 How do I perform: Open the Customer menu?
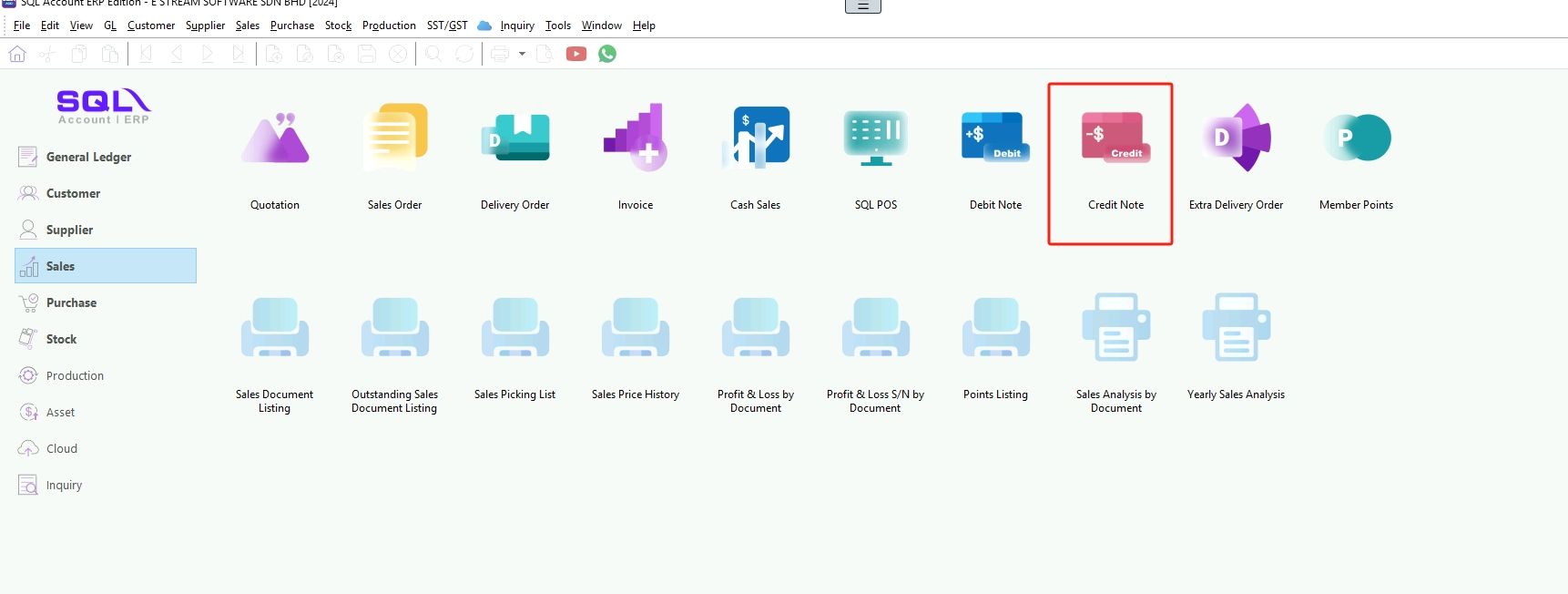click(x=151, y=26)
